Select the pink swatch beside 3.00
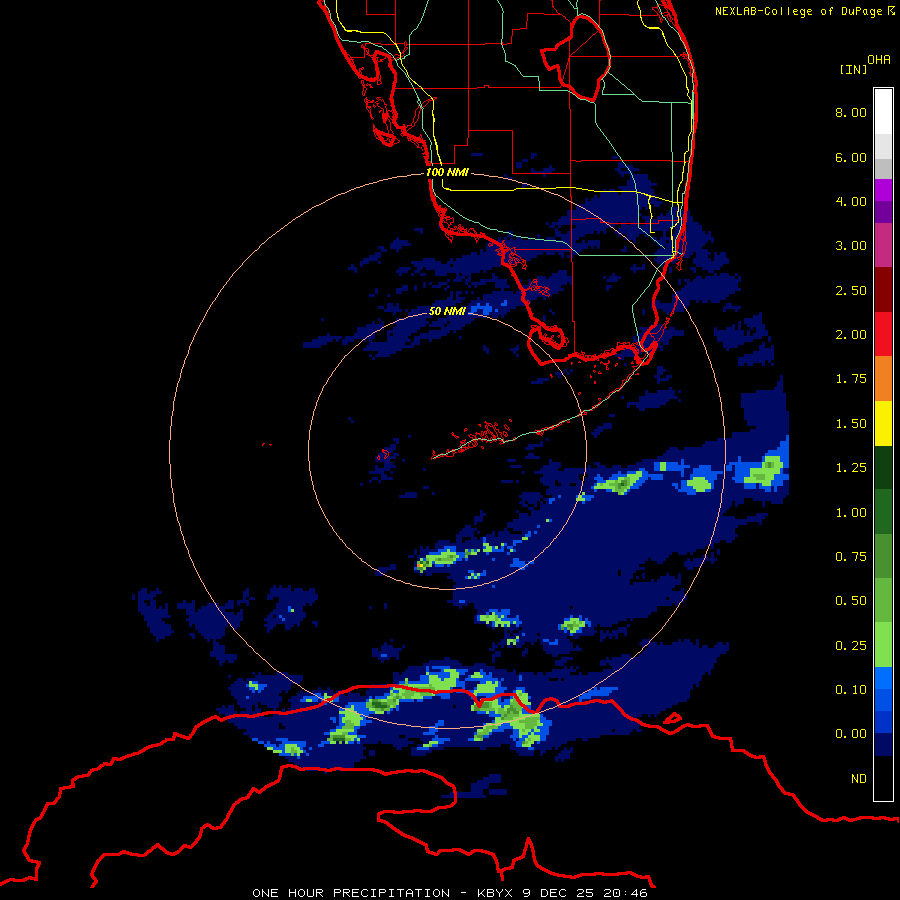900x900 pixels. coord(883,245)
